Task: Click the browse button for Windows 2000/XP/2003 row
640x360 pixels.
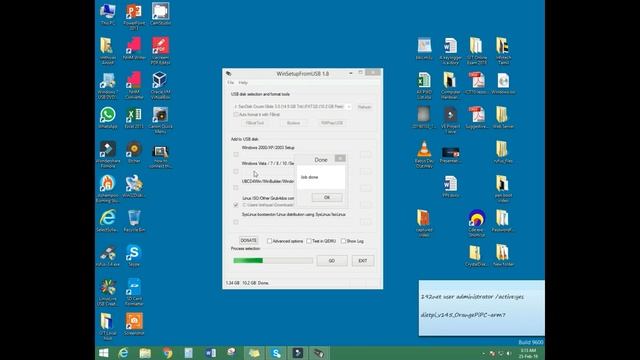Action: click(x=366, y=154)
